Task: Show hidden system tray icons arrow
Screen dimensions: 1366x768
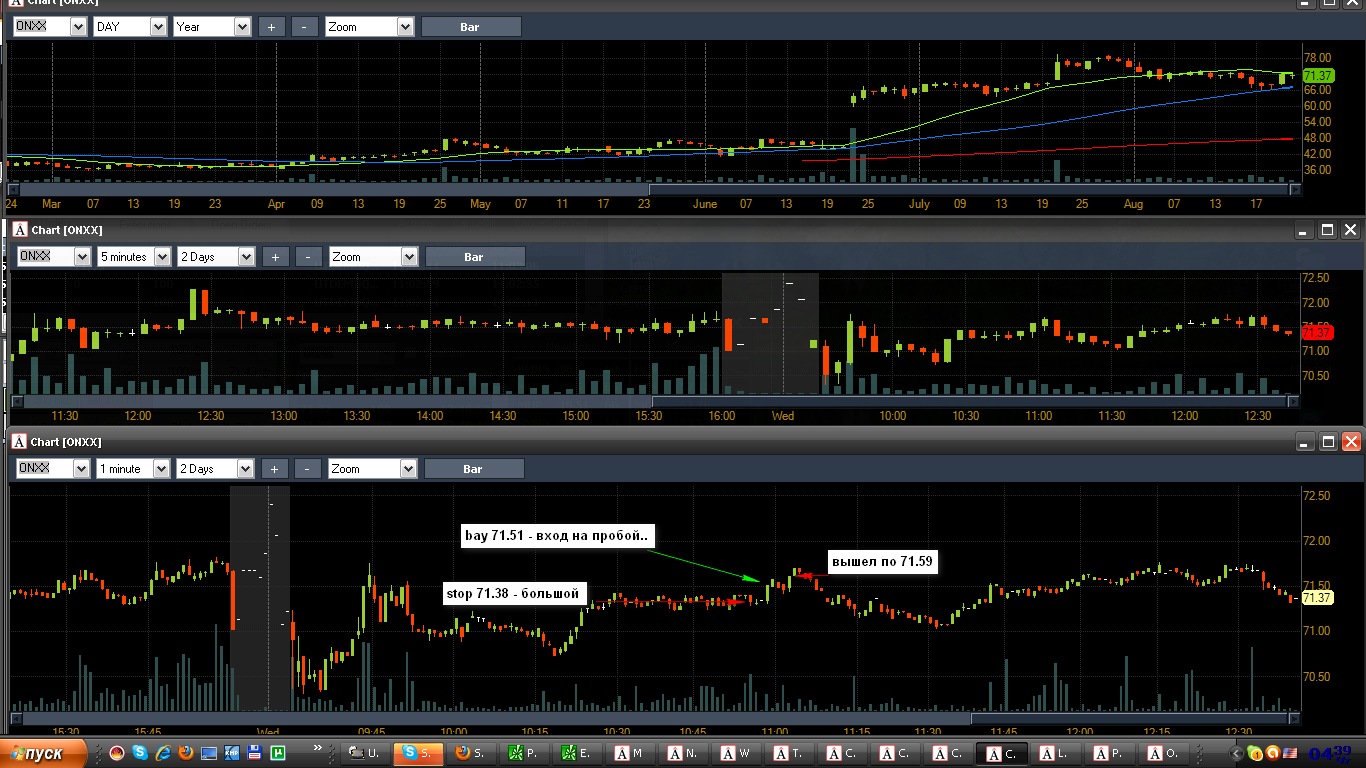Action: click(x=1237, y=753)
